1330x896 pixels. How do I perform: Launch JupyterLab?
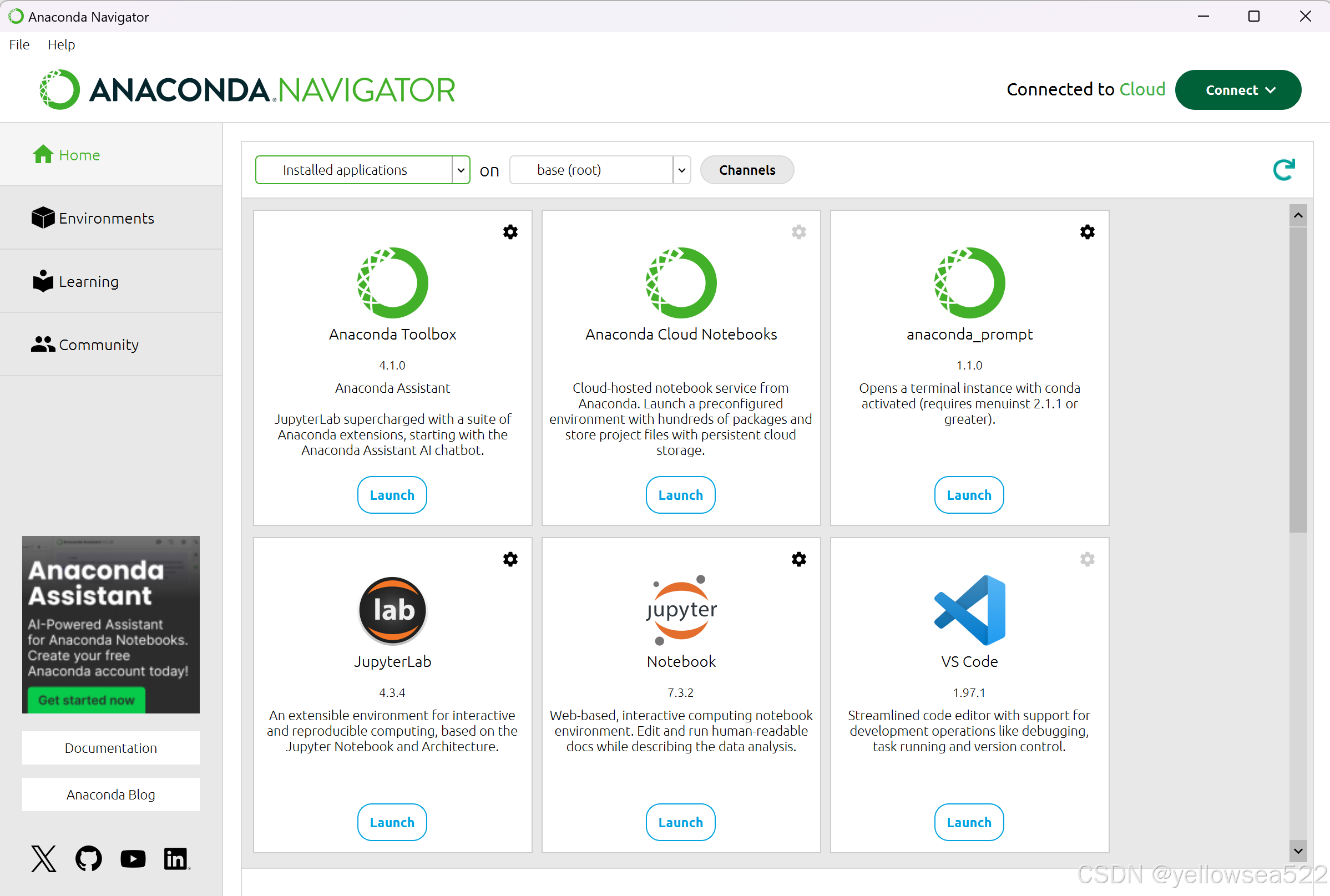click(x=392, y=822)
